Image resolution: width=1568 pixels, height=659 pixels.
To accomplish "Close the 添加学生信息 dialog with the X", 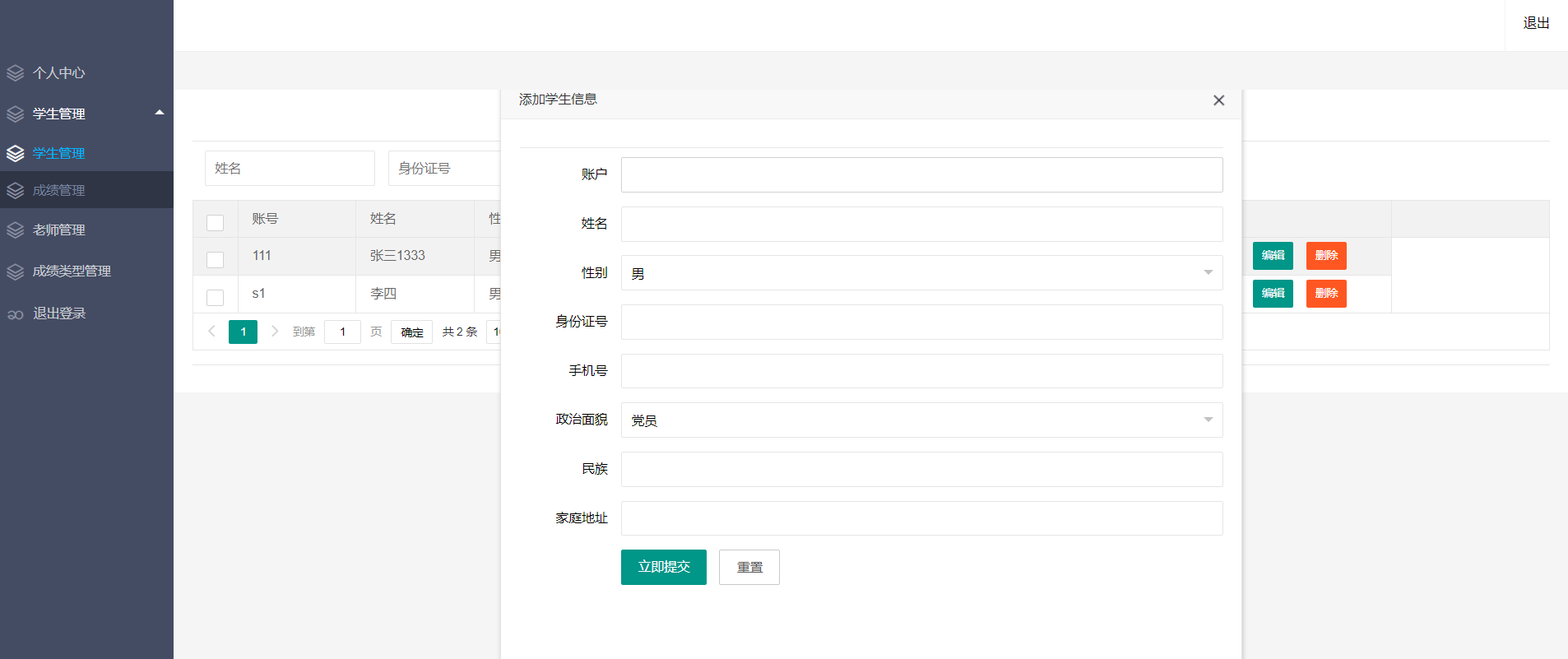I will click(x=1218, y=100).
